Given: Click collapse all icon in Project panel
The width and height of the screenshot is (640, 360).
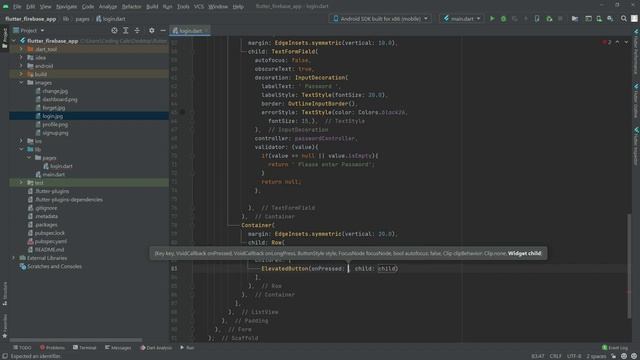Looking at the screenshot, I should (137, 31).
